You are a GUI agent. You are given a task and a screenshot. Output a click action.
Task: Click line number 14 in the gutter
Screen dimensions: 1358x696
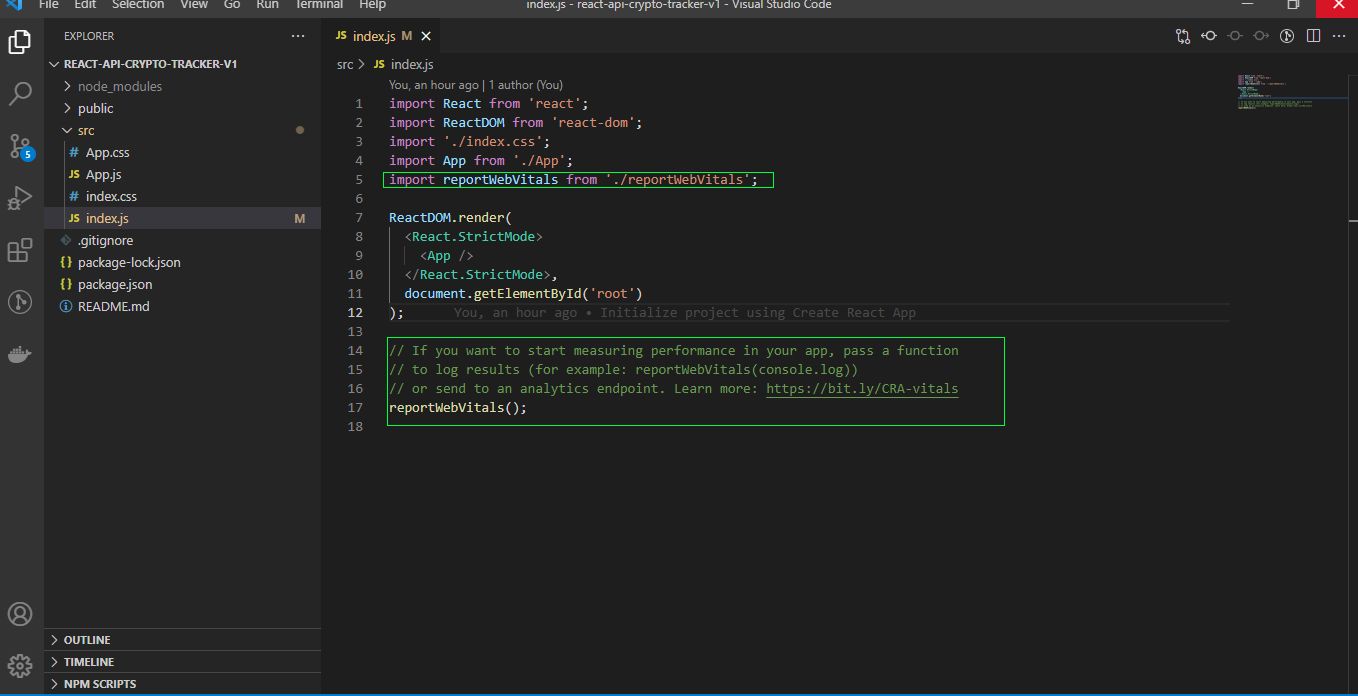point(356,350)
